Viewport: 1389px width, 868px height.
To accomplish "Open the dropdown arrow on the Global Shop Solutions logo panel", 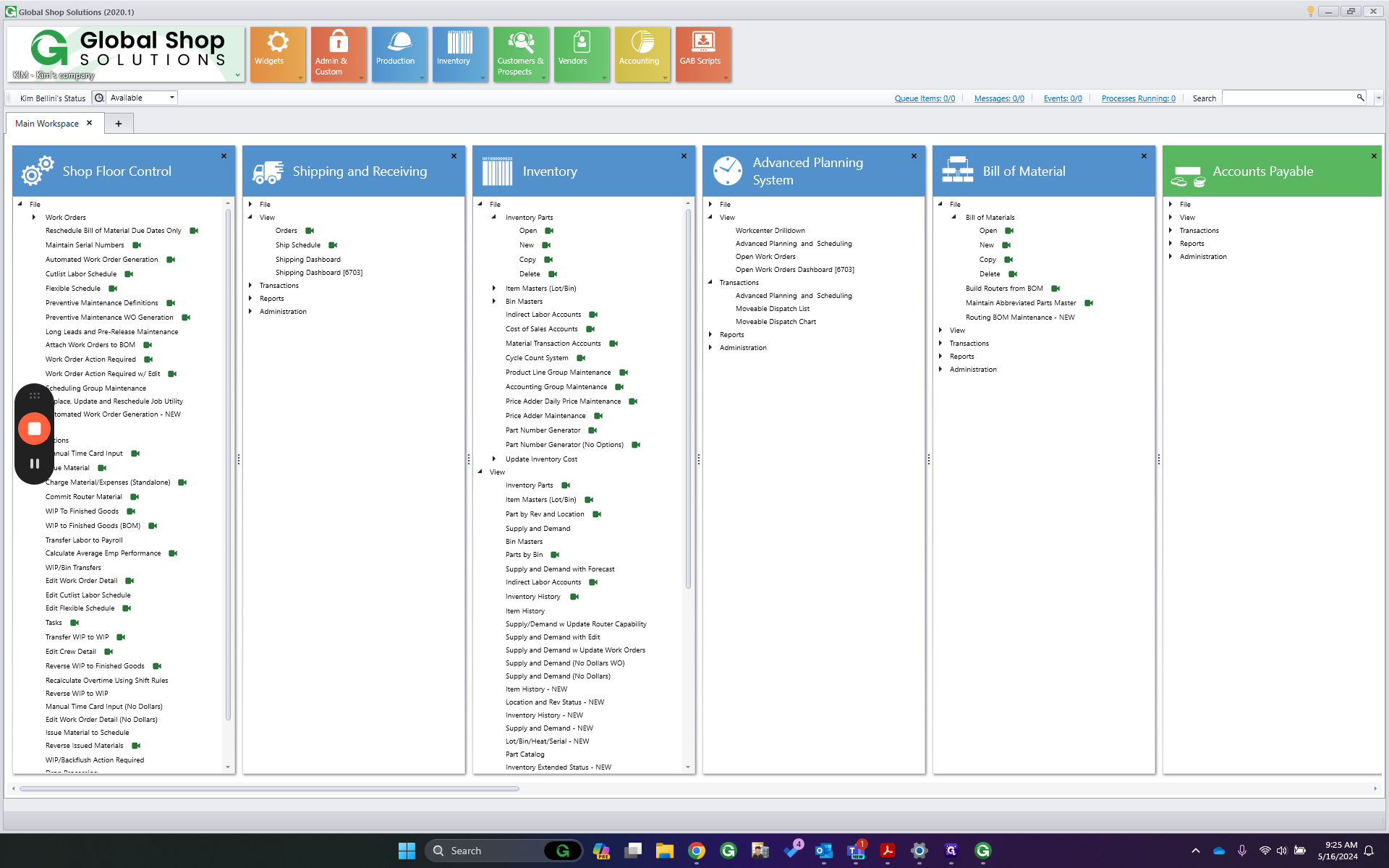I will (x=237, y=75).
